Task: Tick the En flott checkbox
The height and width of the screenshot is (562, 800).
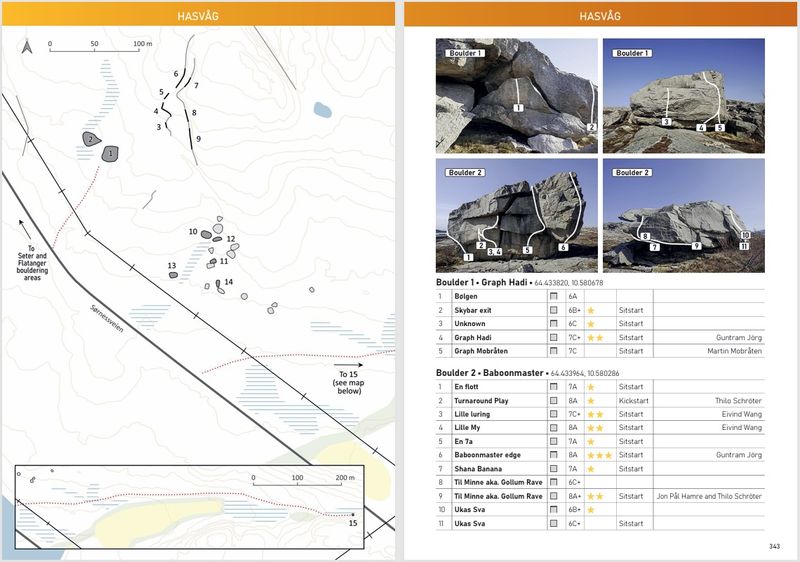Action: pos(554,387)
